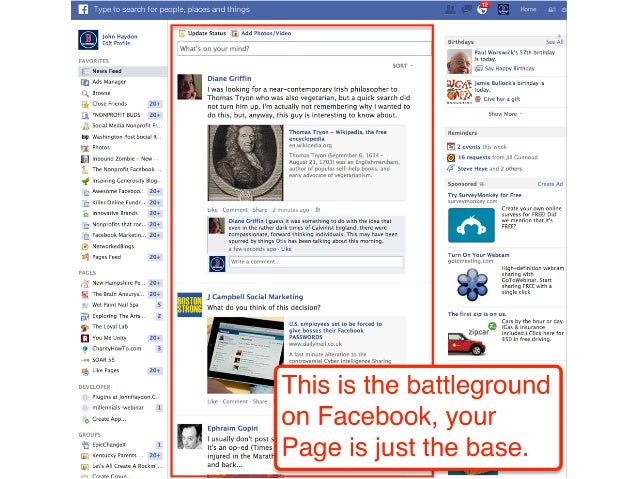638x479 pixels.
Task: Open New Hampshire Fo... page
Action: pyautogui.click(x=118, y=283)
